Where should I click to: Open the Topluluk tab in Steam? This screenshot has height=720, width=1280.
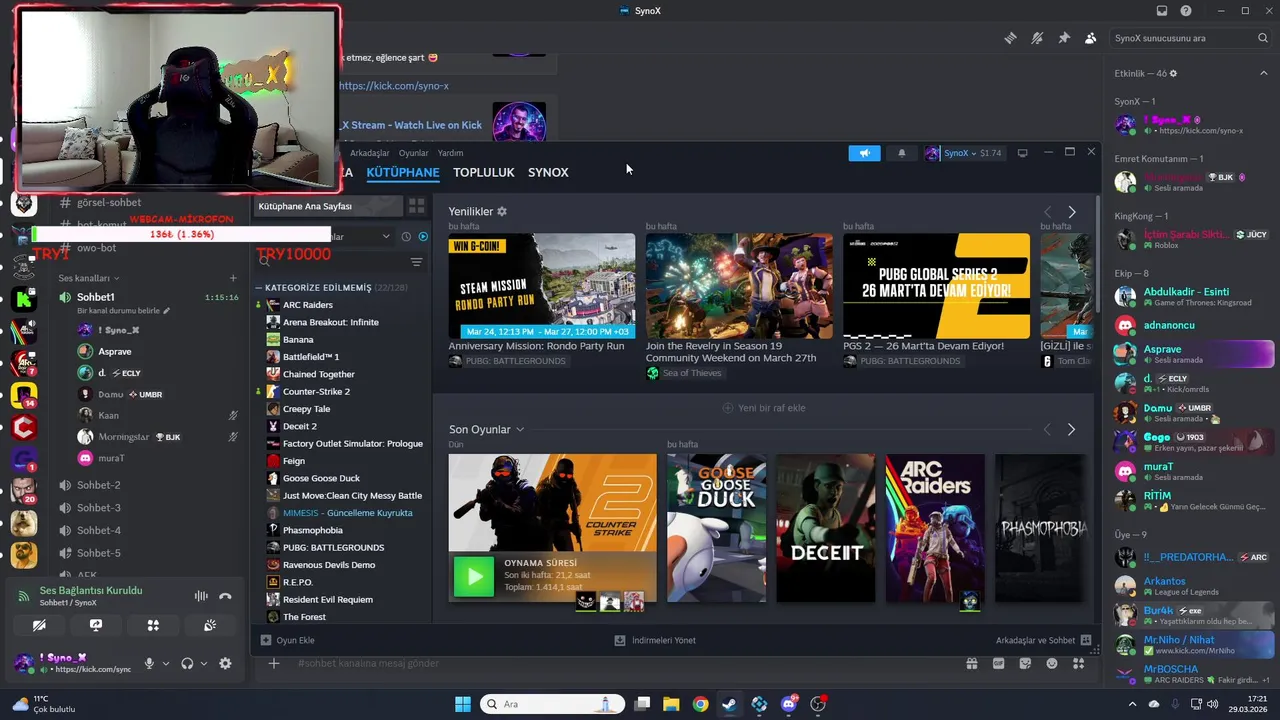[x=484, y=172]
